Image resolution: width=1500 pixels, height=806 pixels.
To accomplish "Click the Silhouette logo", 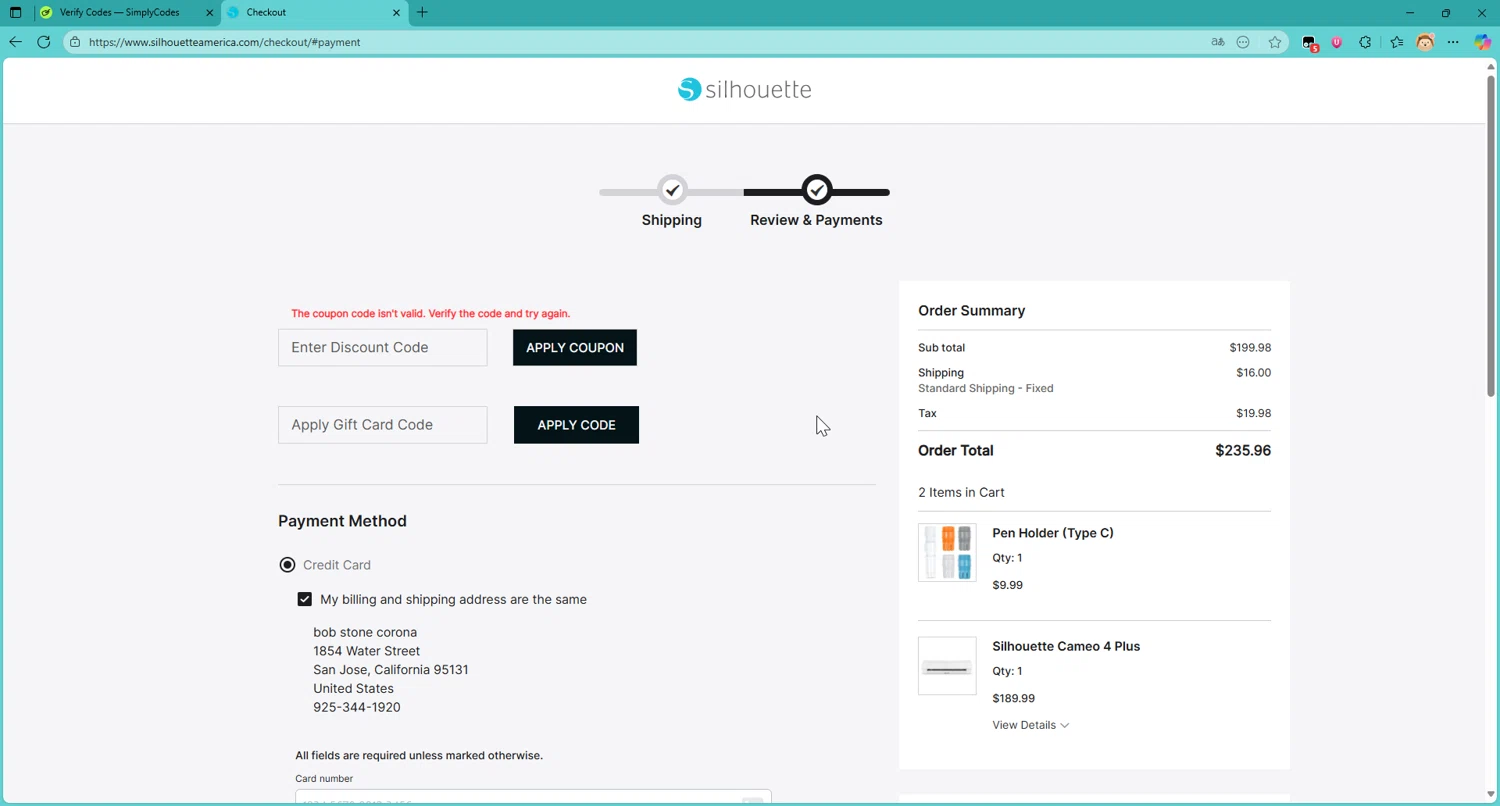I will 744,89.
